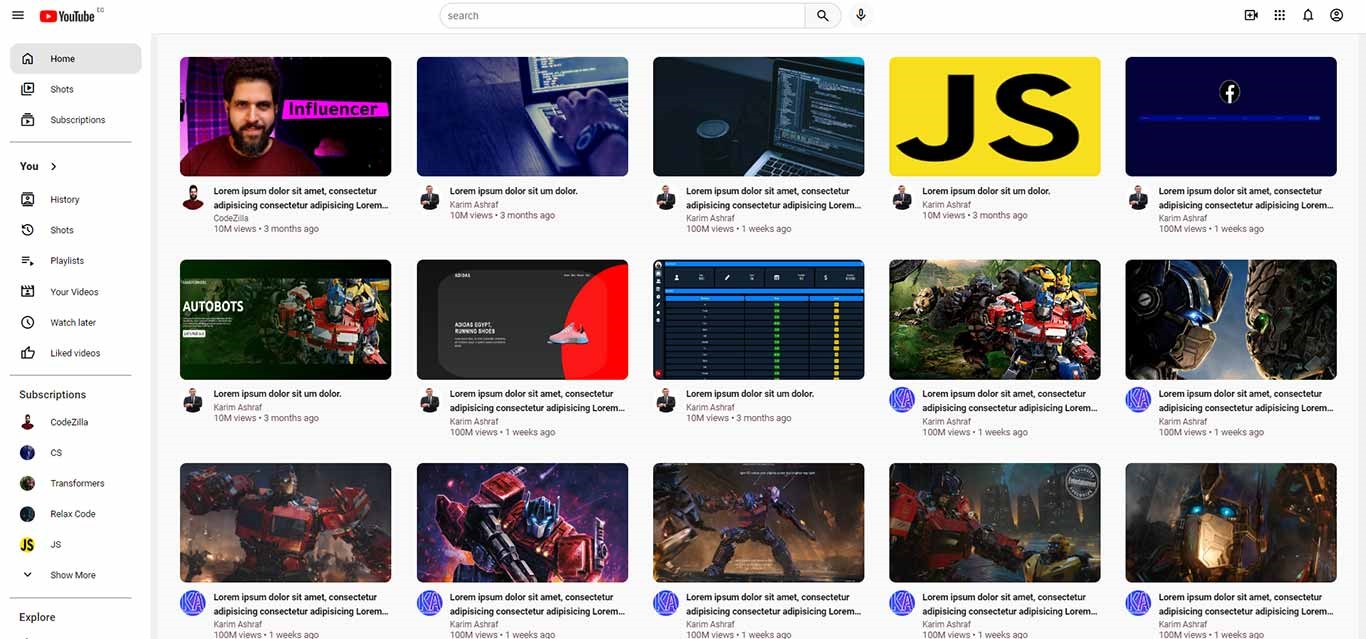Go to Watch later list
This screenshot has height=639, width=1366.
click(72, 323)
